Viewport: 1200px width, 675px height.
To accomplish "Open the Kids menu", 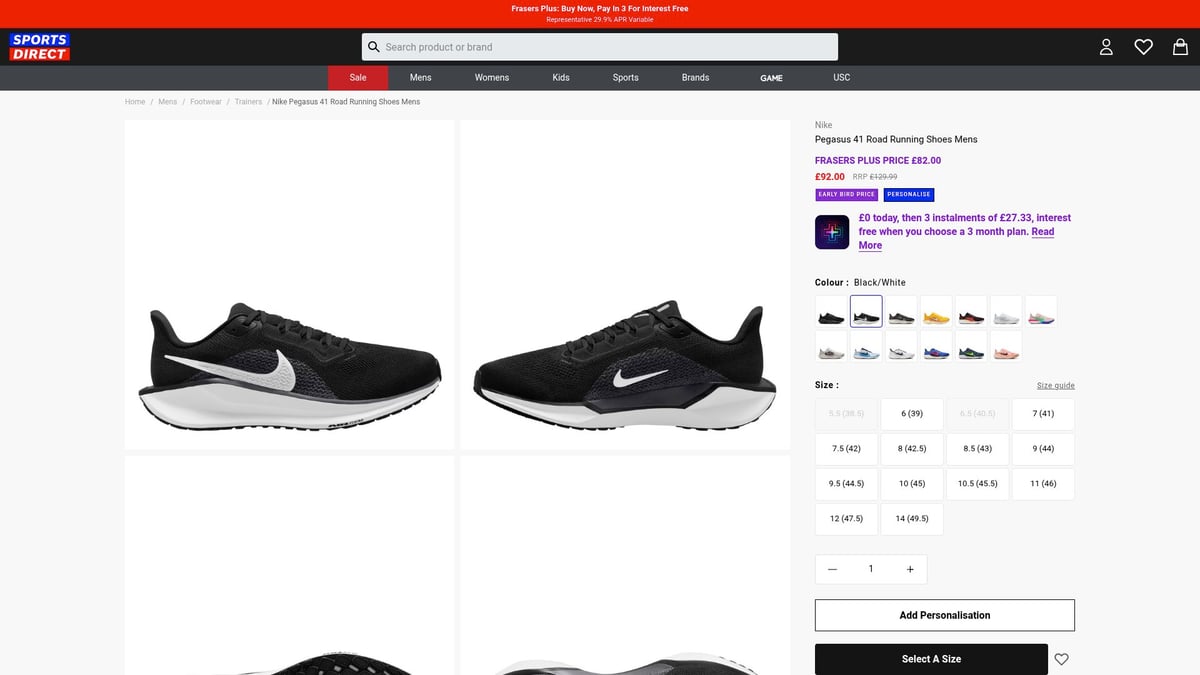I will 561,78.
